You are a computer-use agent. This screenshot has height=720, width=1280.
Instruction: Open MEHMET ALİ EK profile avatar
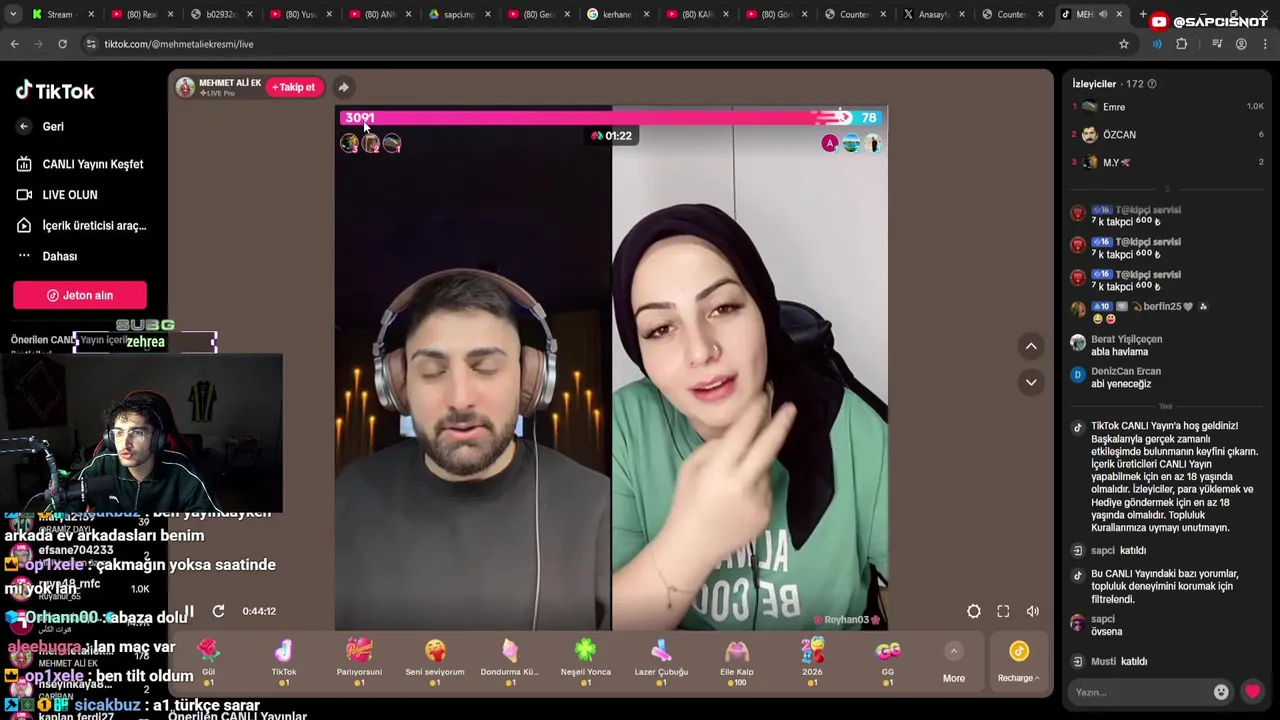tap(185, 87)
